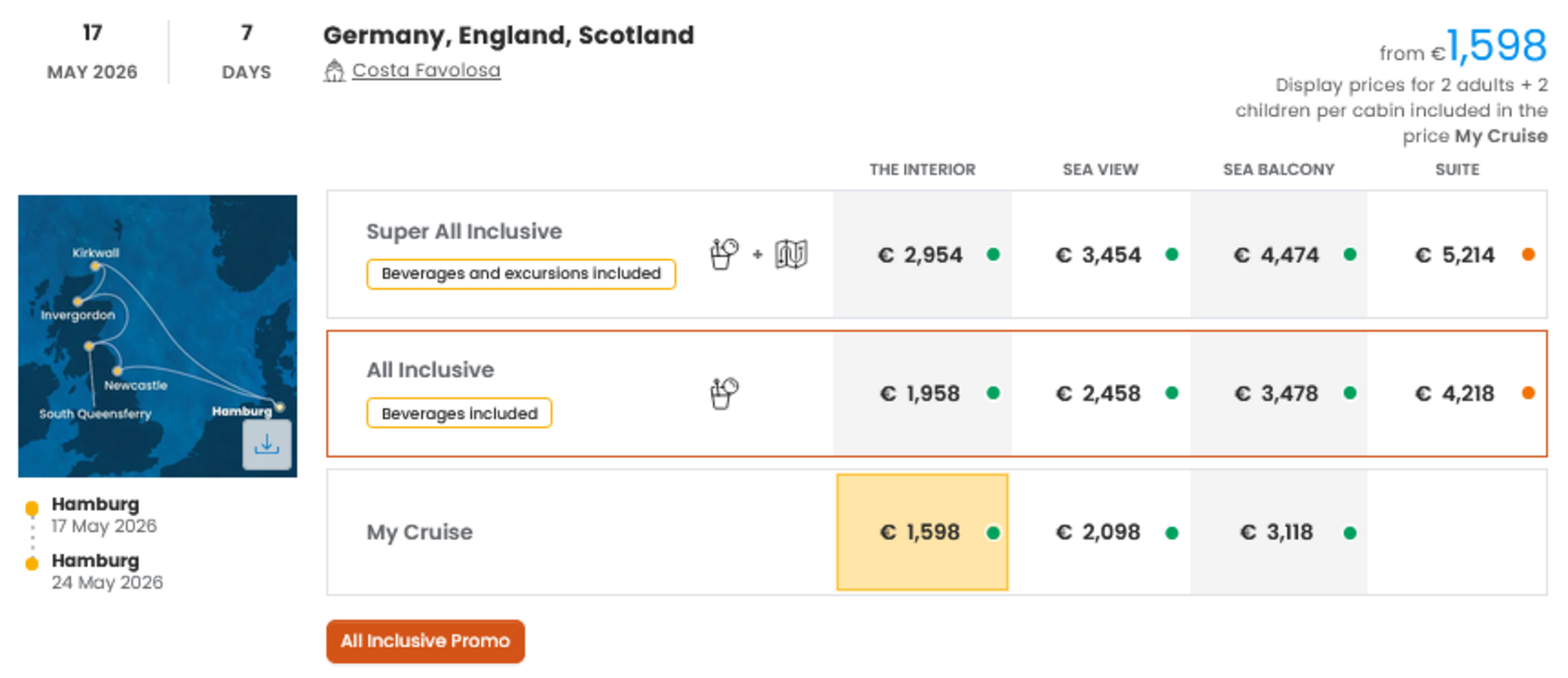Download the itinerary map image
Screen dimensions: 1568x678
coord(266,444)
